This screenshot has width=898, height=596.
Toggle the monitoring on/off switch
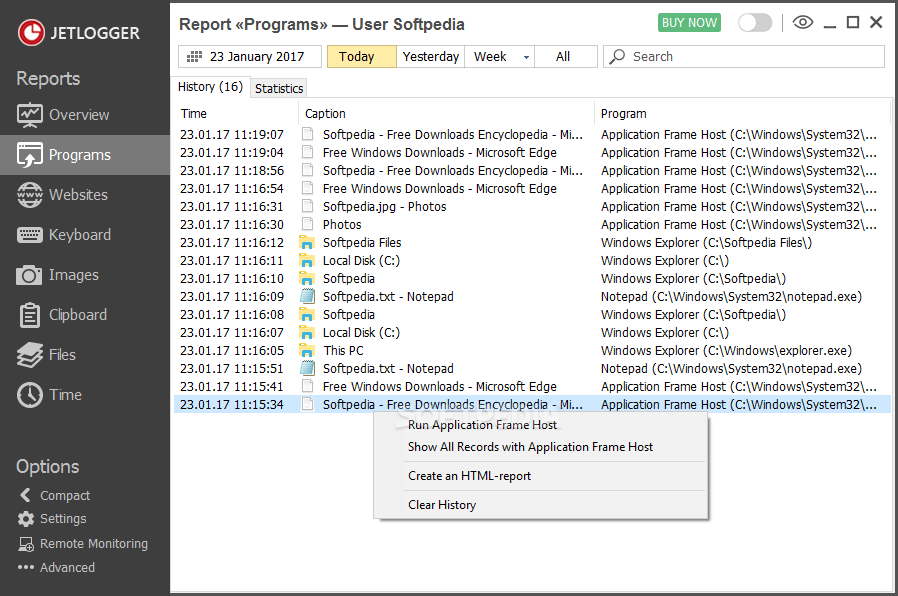point(754,23)
